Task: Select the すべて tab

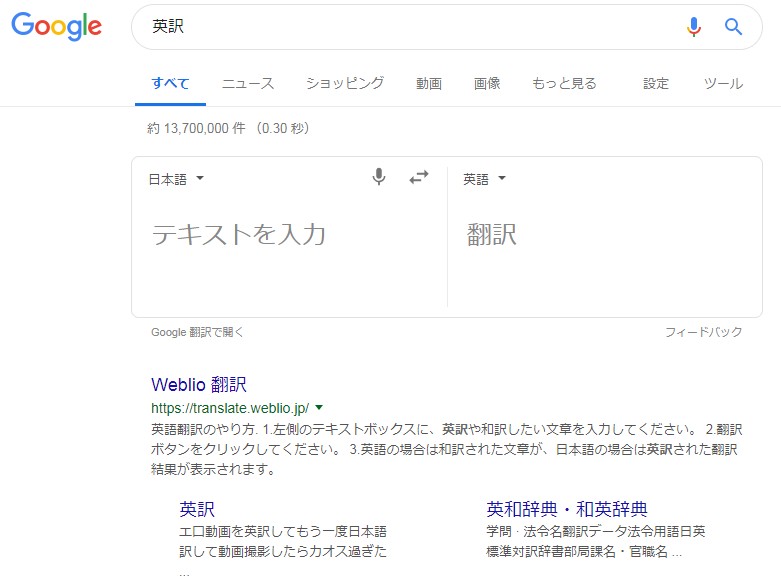Action: point(170,83)
